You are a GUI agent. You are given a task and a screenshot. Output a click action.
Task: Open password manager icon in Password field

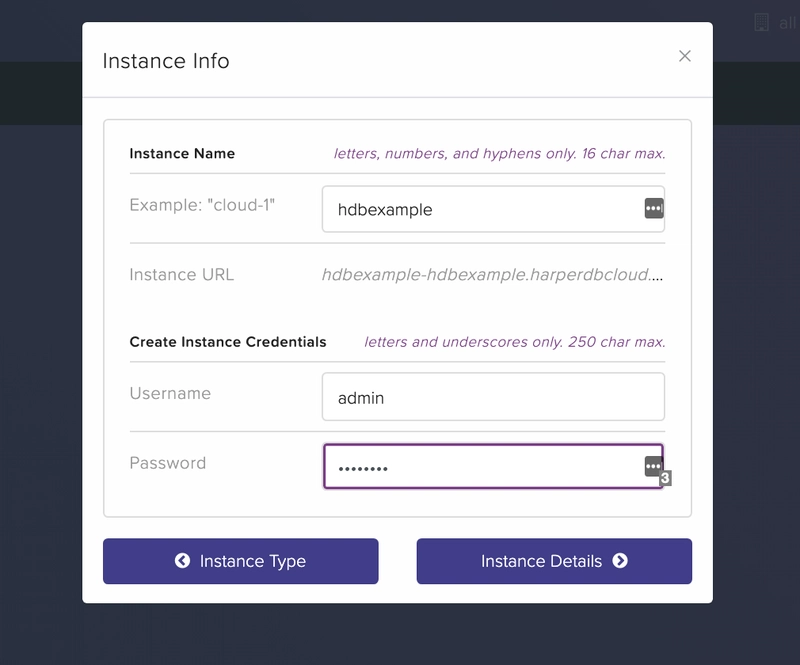click(x=653, y=466)
